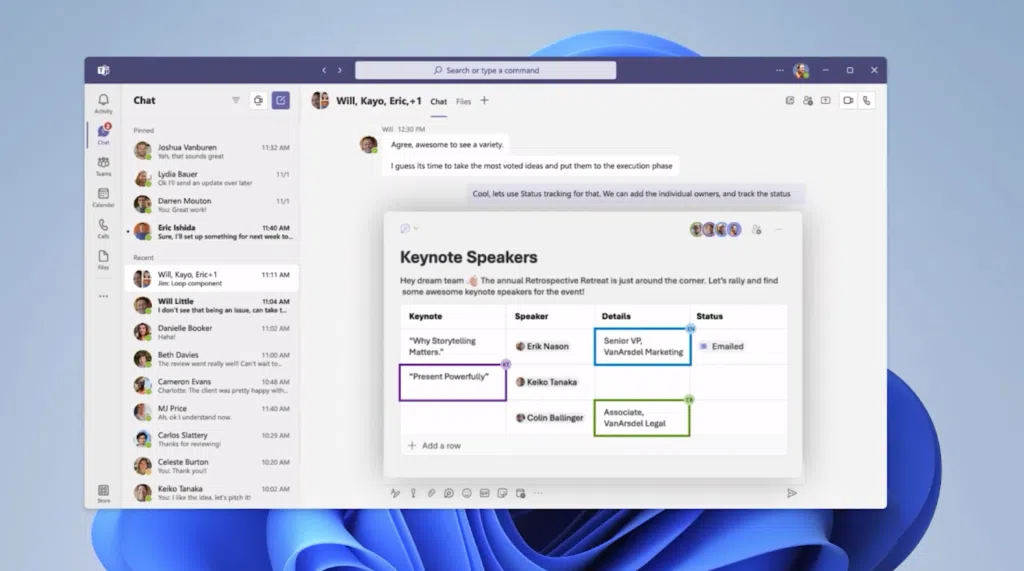
Task: Click the Loop components icon in compose bar
Action: click(x=449, y=493)
